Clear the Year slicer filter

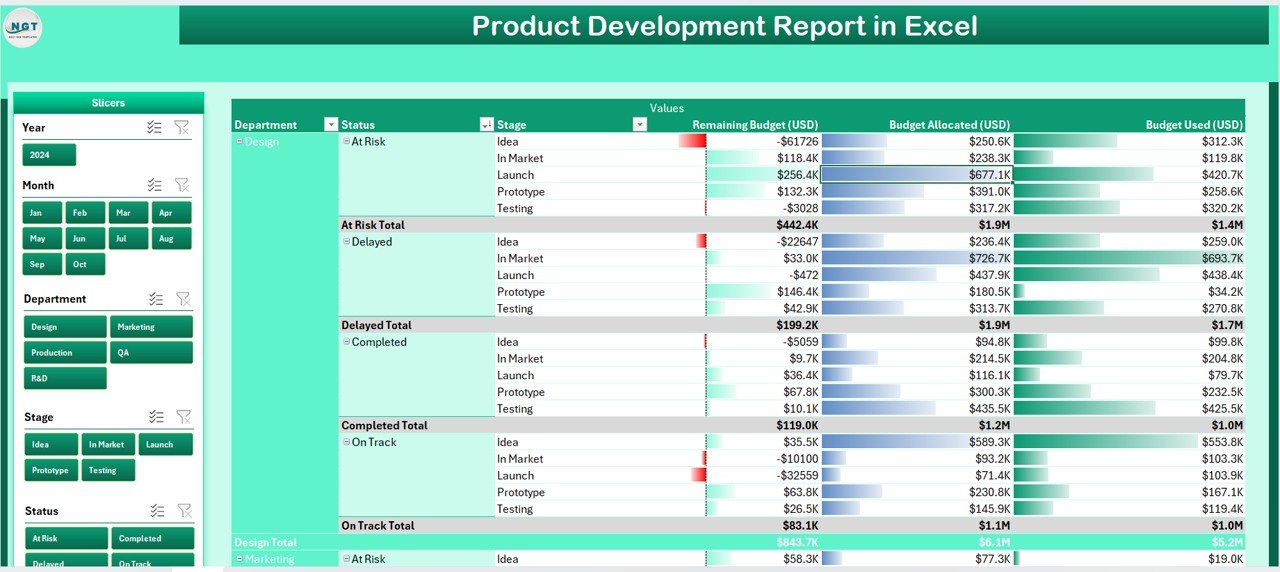181,127
